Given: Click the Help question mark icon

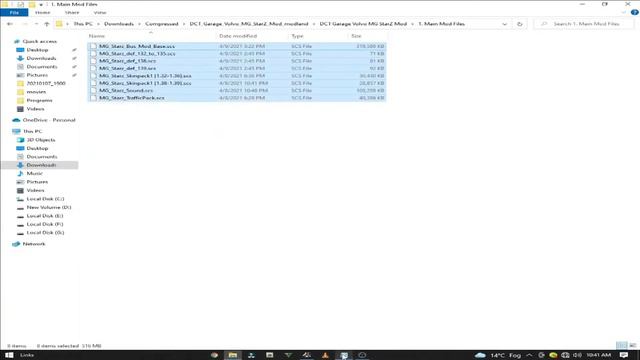Looking at the screenshot, I should tap(634, 13).
